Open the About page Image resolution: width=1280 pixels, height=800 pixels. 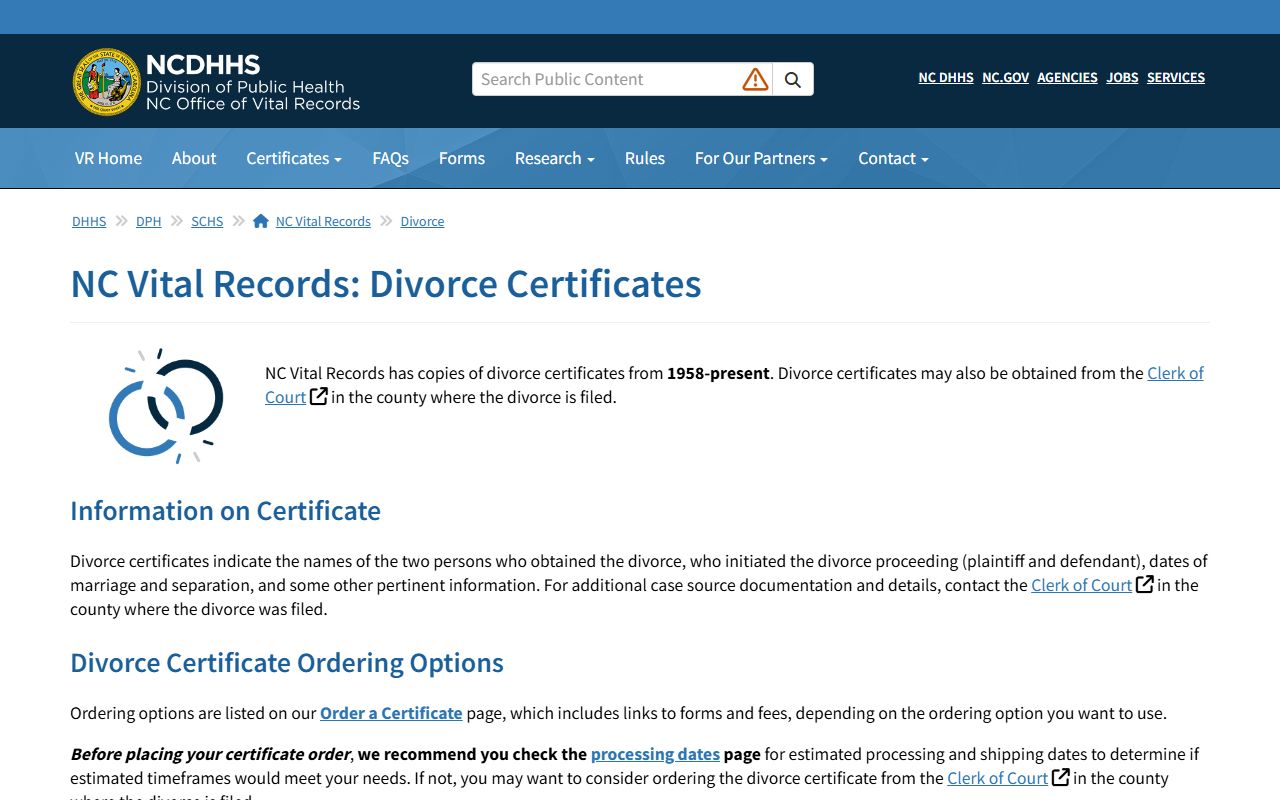(x=194, y=158)
